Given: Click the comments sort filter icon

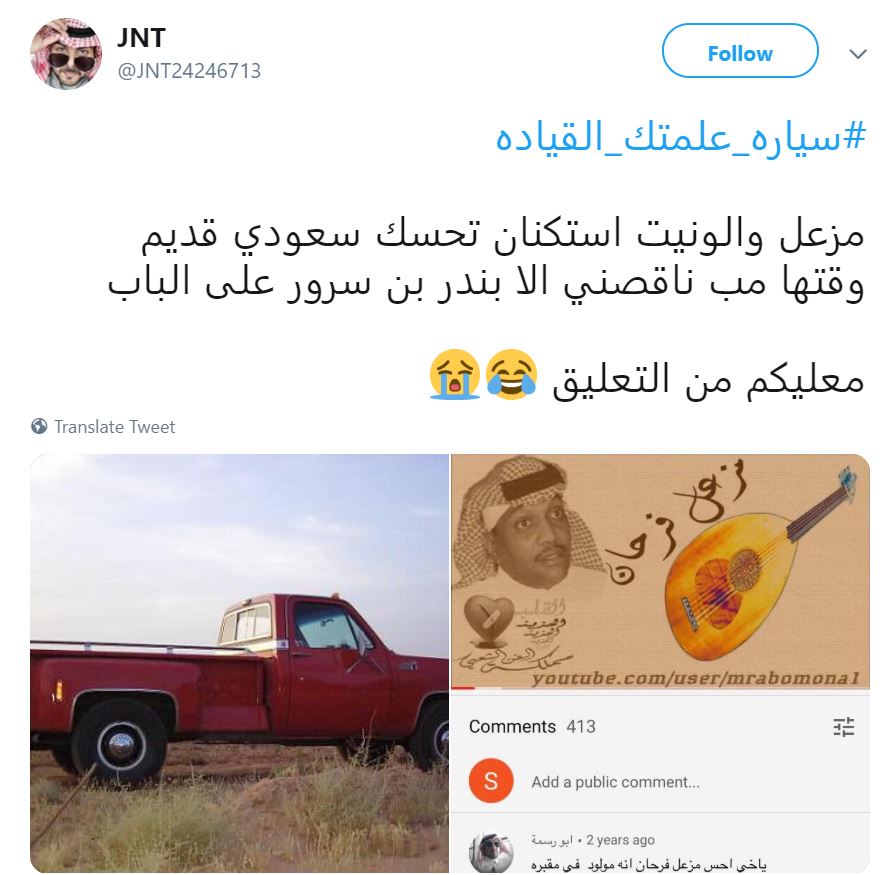Looking at the screenshot, I should pos(843,727).
